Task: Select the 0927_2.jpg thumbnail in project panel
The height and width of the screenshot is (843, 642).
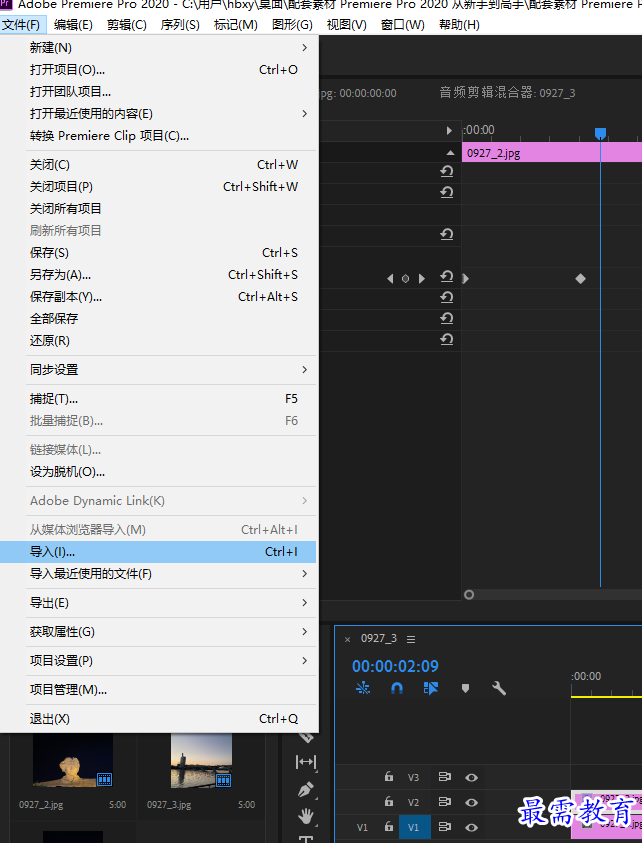Action: coord(73,761)
